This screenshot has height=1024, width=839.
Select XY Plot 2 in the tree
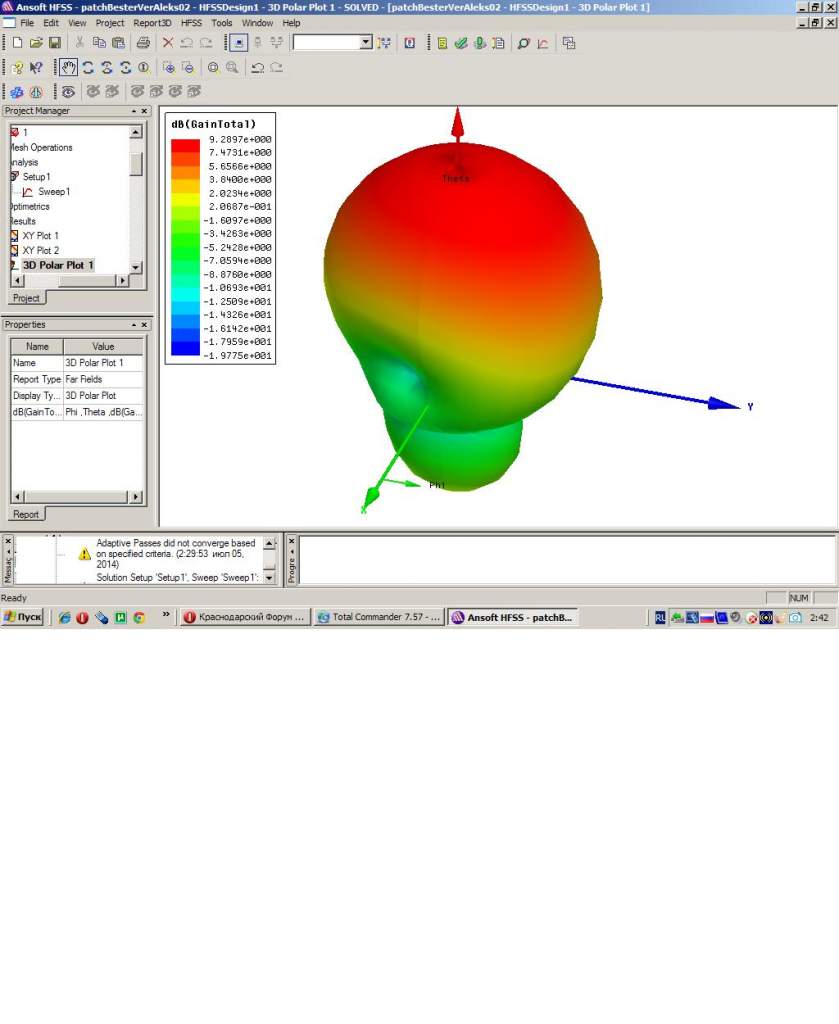[40, 250]
